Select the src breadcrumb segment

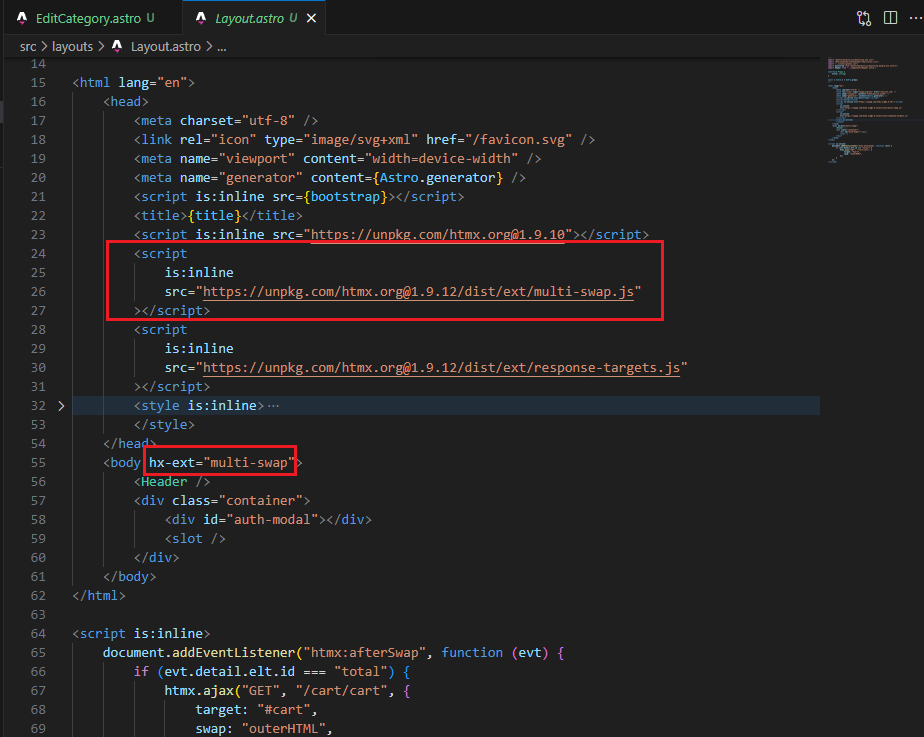tap(28, 47)
